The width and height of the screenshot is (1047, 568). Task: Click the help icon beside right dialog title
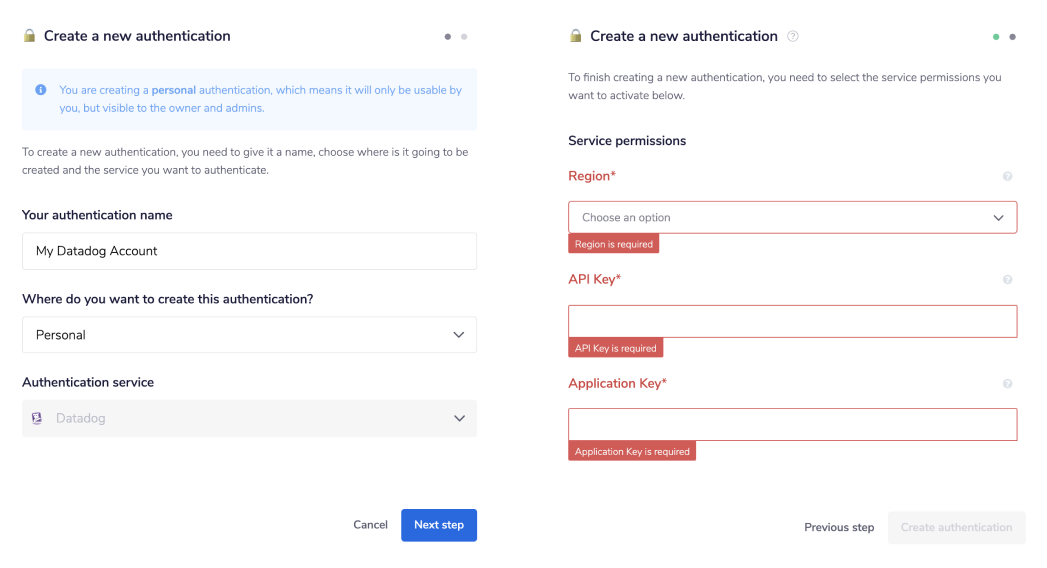793,36
